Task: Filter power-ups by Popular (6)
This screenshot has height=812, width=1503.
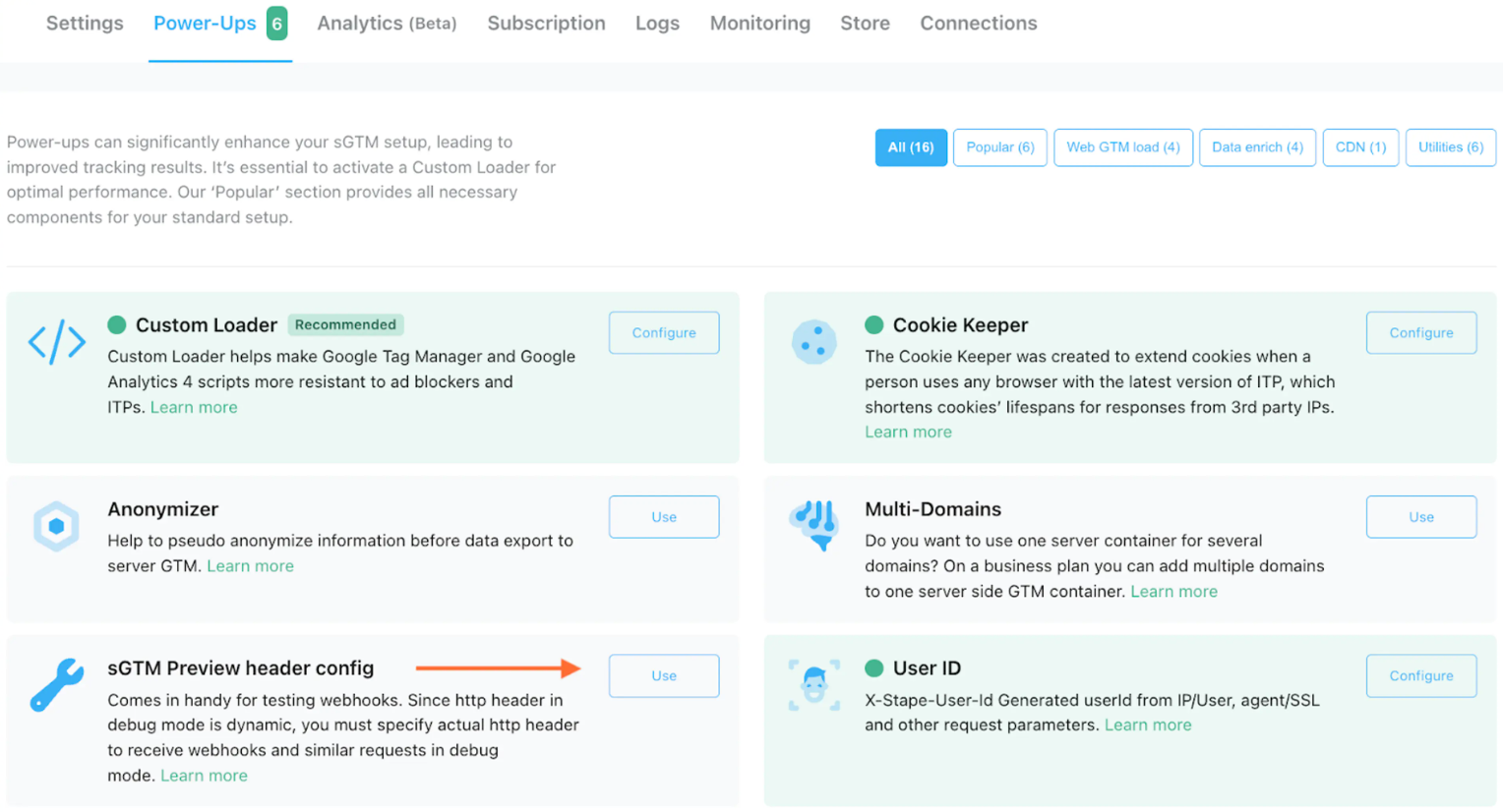Action: click(x=1000, y=147)
